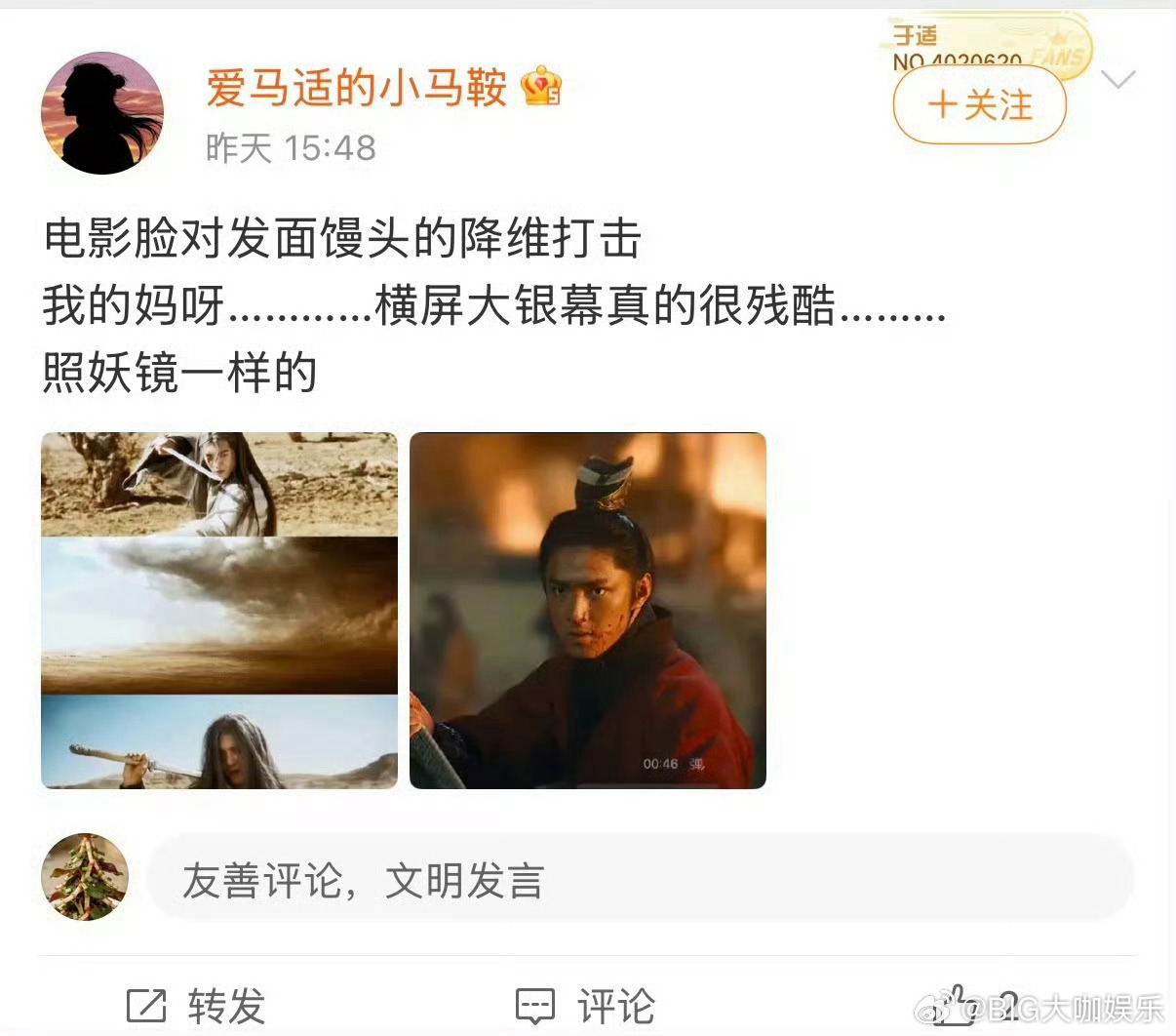Open the poster's silhouette profile avatar

click(102, 113)
